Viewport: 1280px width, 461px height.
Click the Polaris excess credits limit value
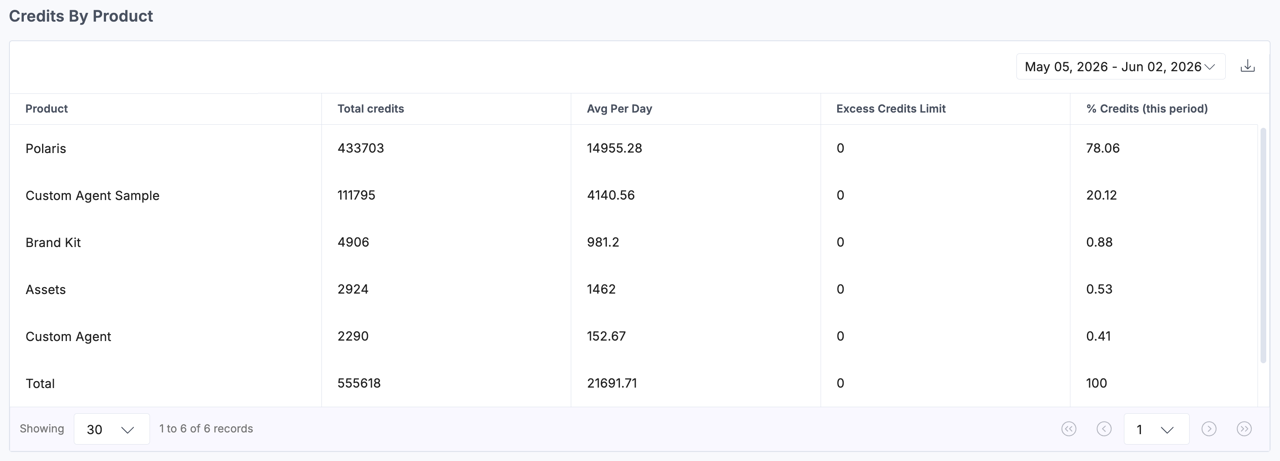840,148
